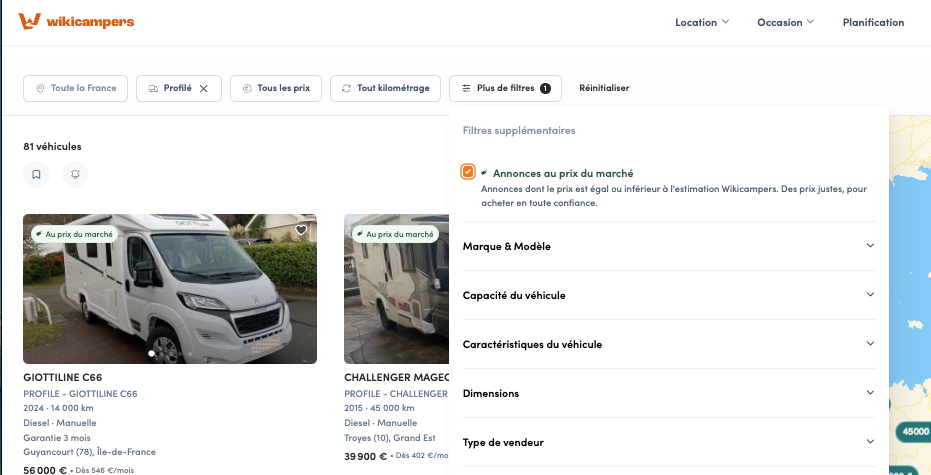This screenshot has width=931, height=475.
Task: Open the Plus de filtres sliders button
Action: click(x=505, y=88)
